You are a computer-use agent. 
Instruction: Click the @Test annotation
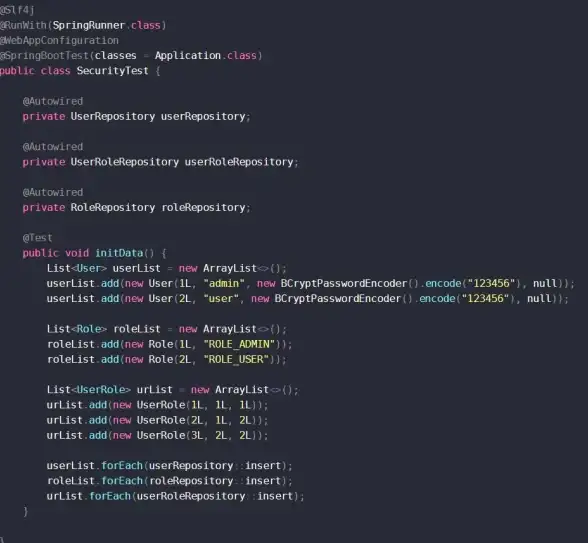click(38, 238)
